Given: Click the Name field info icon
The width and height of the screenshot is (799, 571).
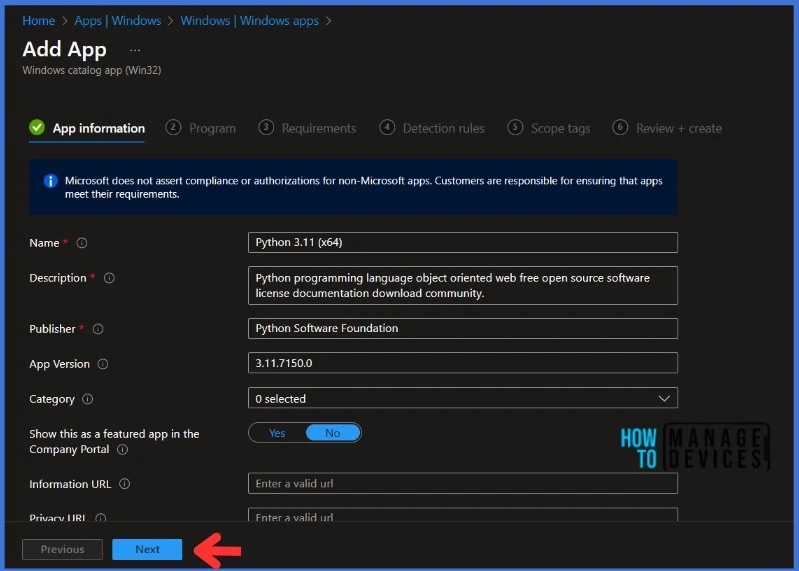Looking at the screenshot, I should (82, 243).
